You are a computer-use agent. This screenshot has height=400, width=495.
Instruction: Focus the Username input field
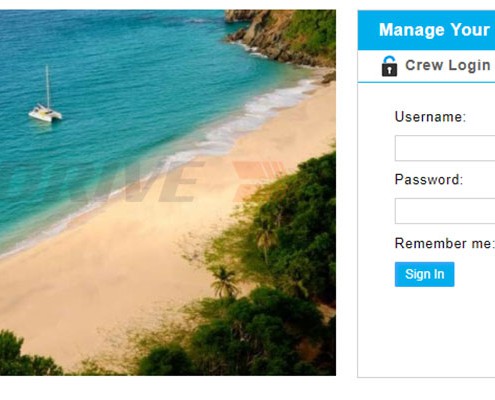click(x=445, y=148)
